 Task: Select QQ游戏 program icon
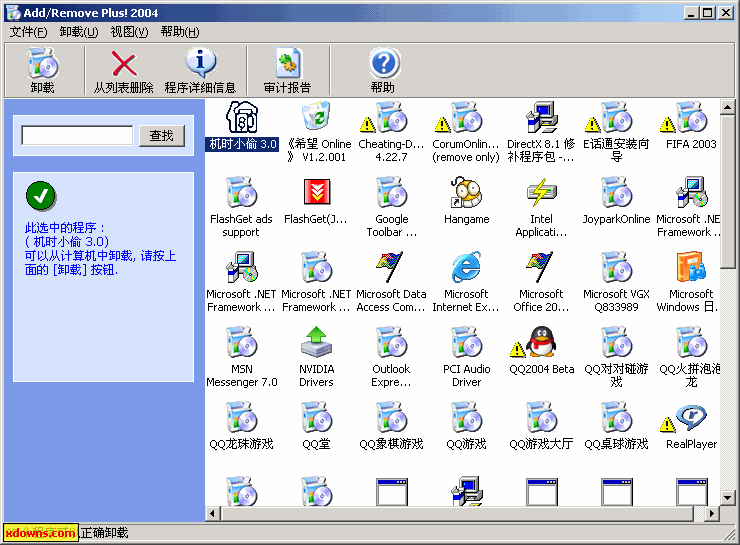pos(466,417)
